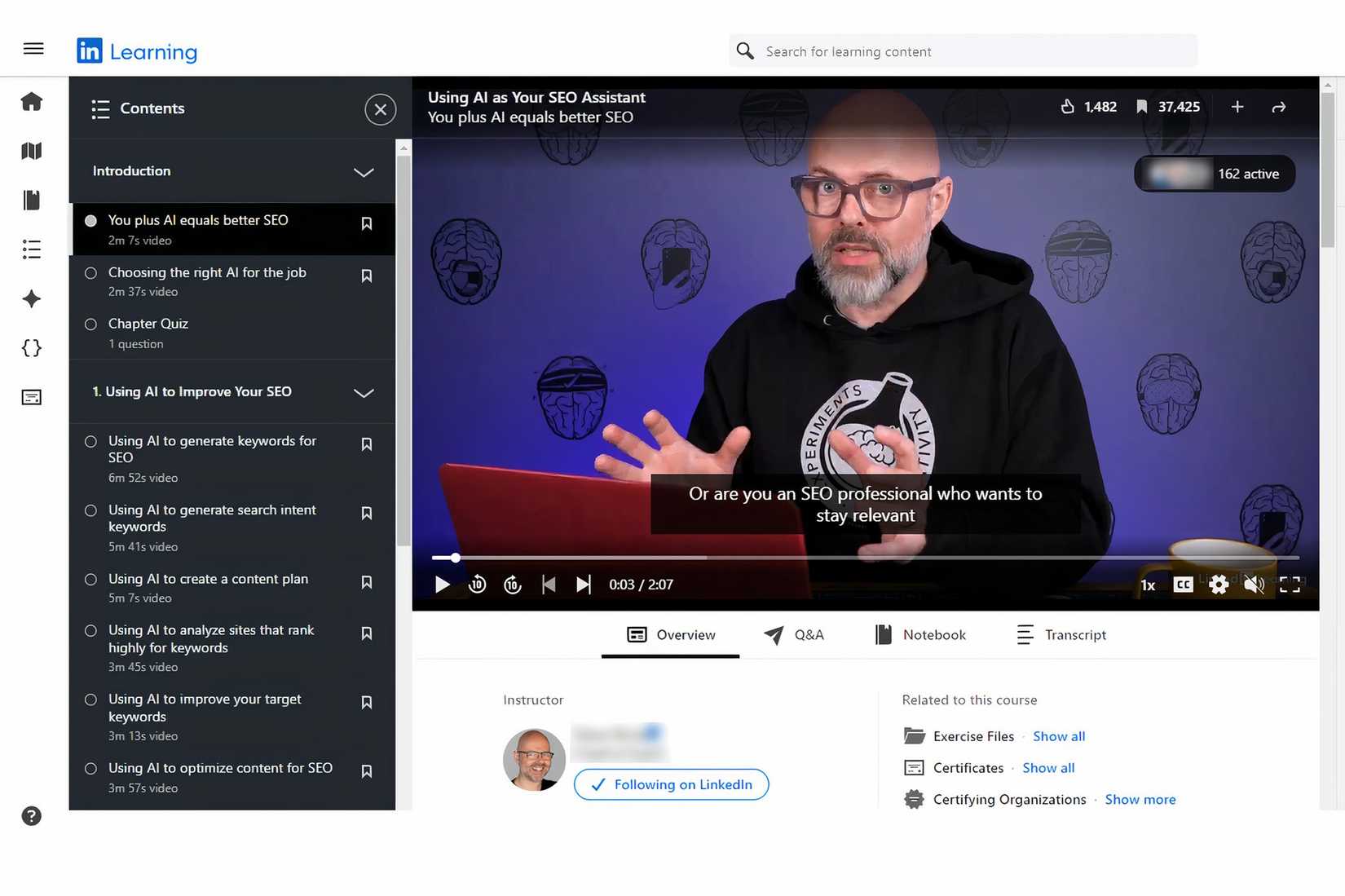
Task: Add course with the plus icon
Action: coord(1237,107)
